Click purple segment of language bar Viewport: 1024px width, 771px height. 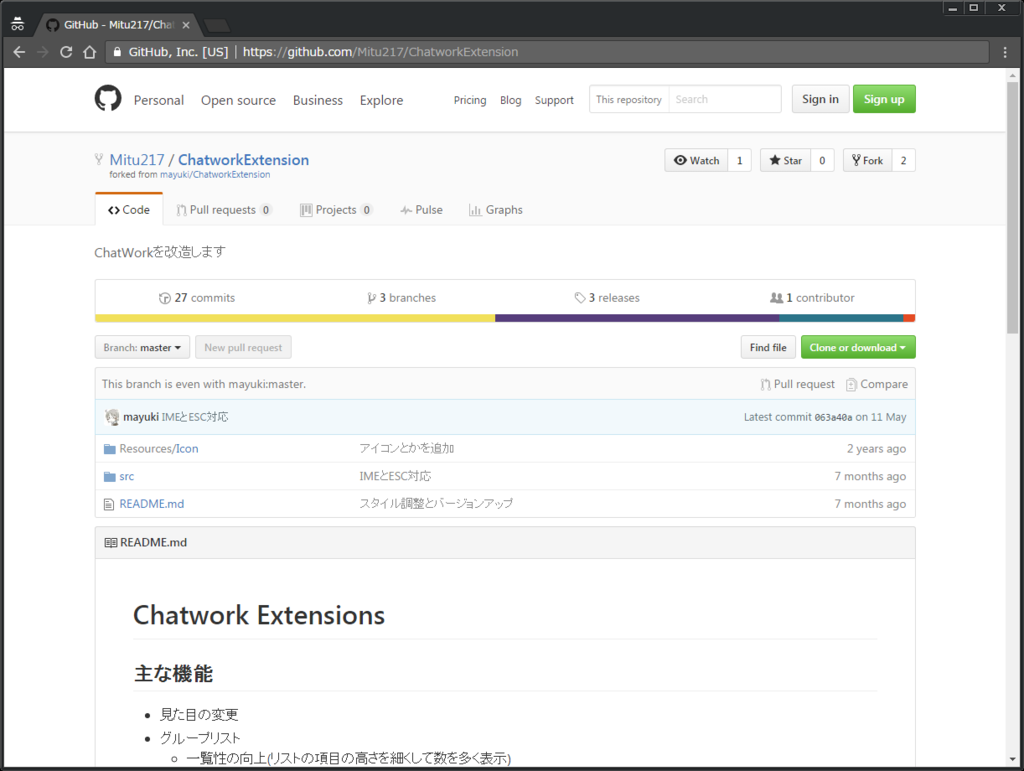637,319
